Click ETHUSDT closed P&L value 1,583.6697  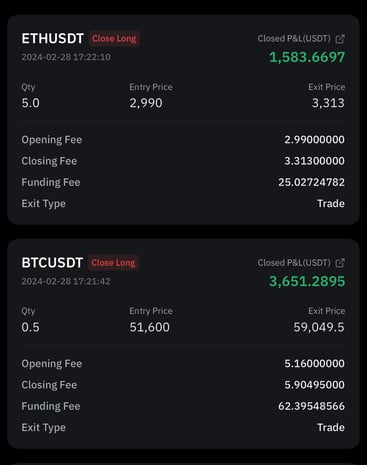coord(307,57)
